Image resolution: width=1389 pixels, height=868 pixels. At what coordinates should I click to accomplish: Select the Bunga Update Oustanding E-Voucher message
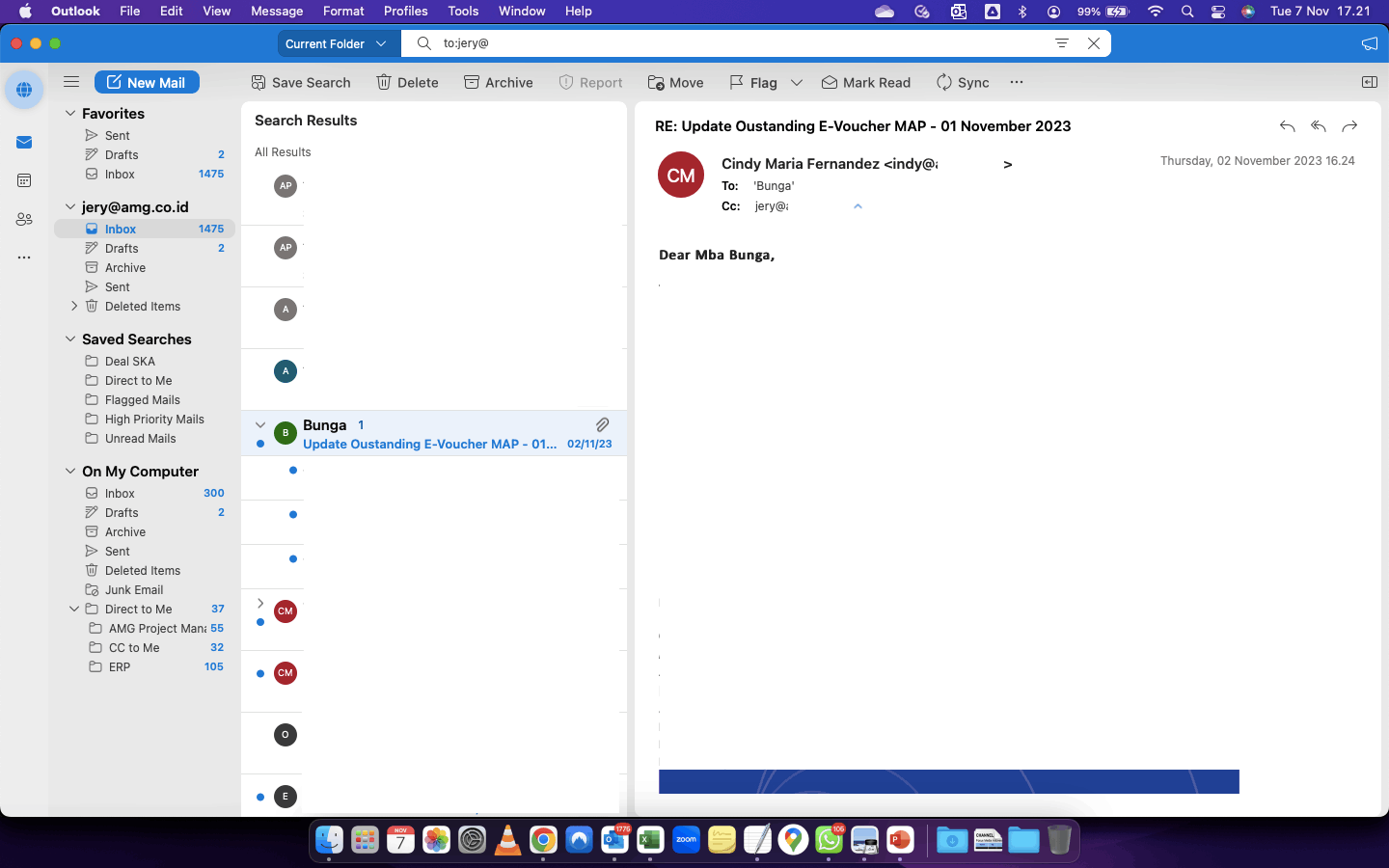[x=434, y=434]
